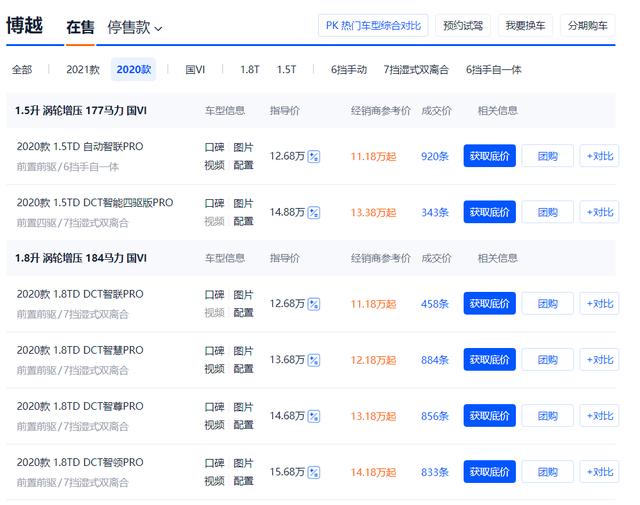The height and width of the screenshot is (505, 640).
Task: Get lowest price for 1.8TD DCT智领PRO
Action: (489, 472)
